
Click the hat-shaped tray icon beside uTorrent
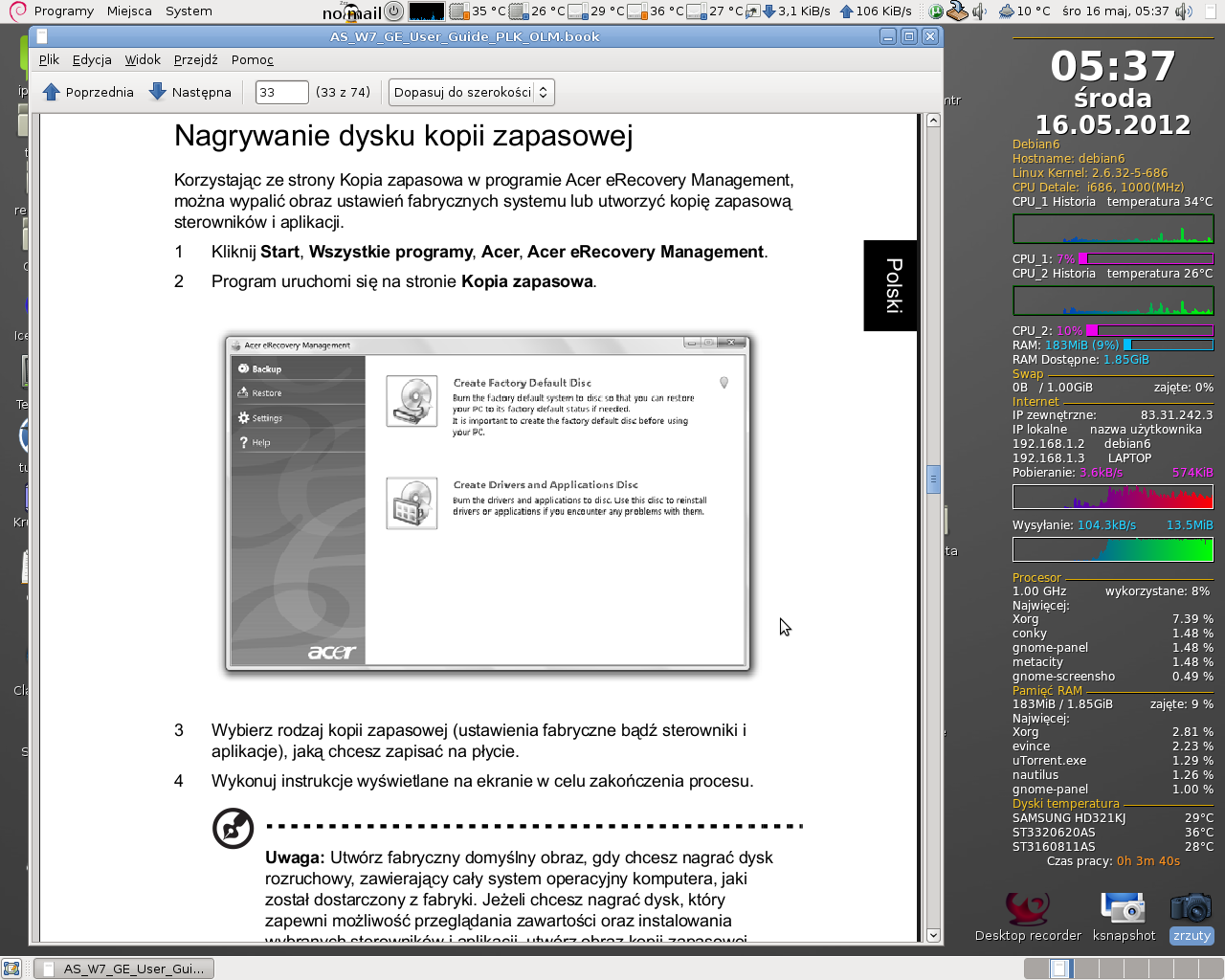958,11
